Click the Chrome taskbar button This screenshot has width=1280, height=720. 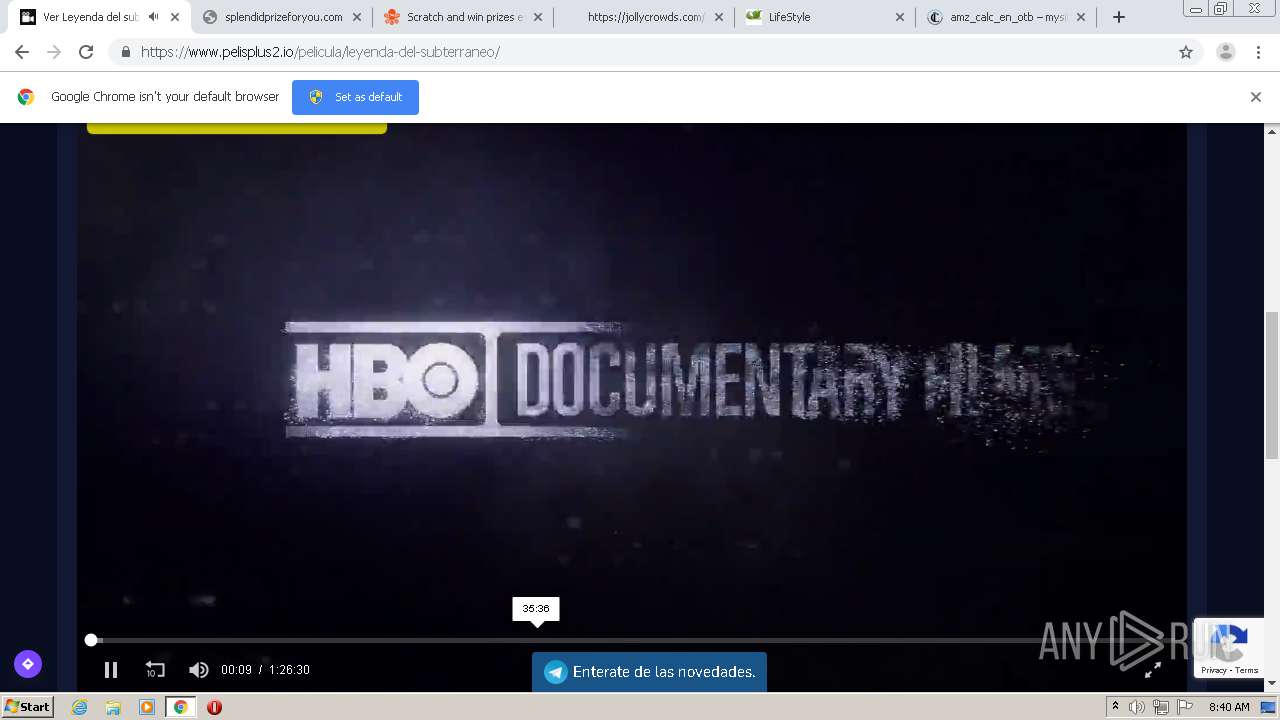(180, 707)
